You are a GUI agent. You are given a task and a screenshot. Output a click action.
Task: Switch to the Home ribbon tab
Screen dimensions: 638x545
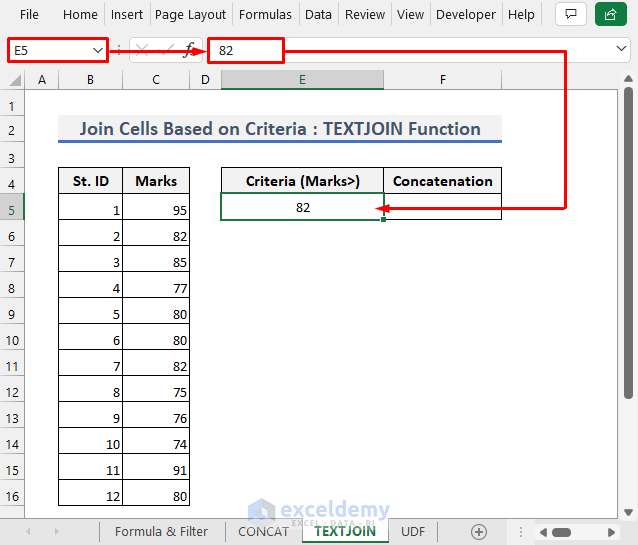click(x=80, y=15)
